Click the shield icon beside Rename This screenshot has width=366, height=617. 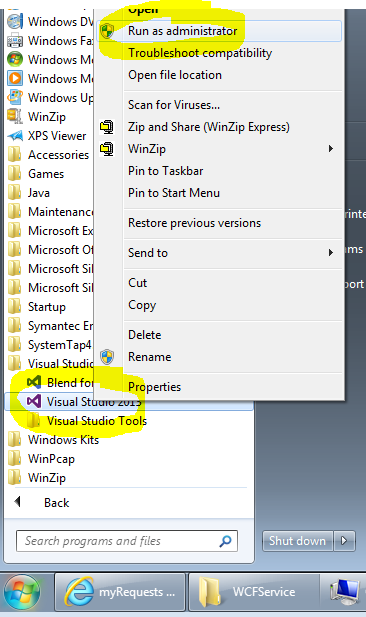pyautogui.click(x=107, y=357)
